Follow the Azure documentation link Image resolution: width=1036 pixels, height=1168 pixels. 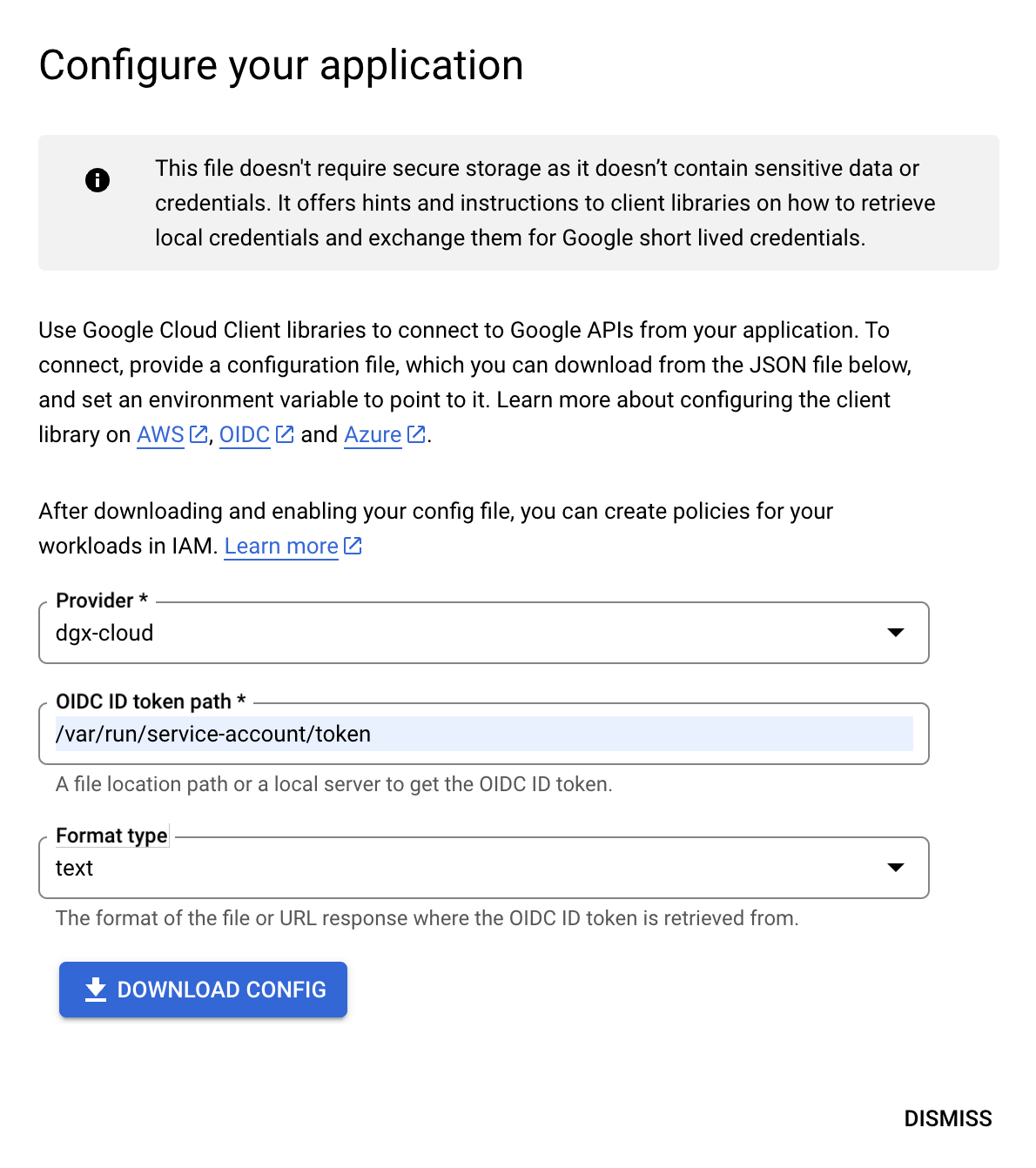pyautogui.click(x=373, y=434)
